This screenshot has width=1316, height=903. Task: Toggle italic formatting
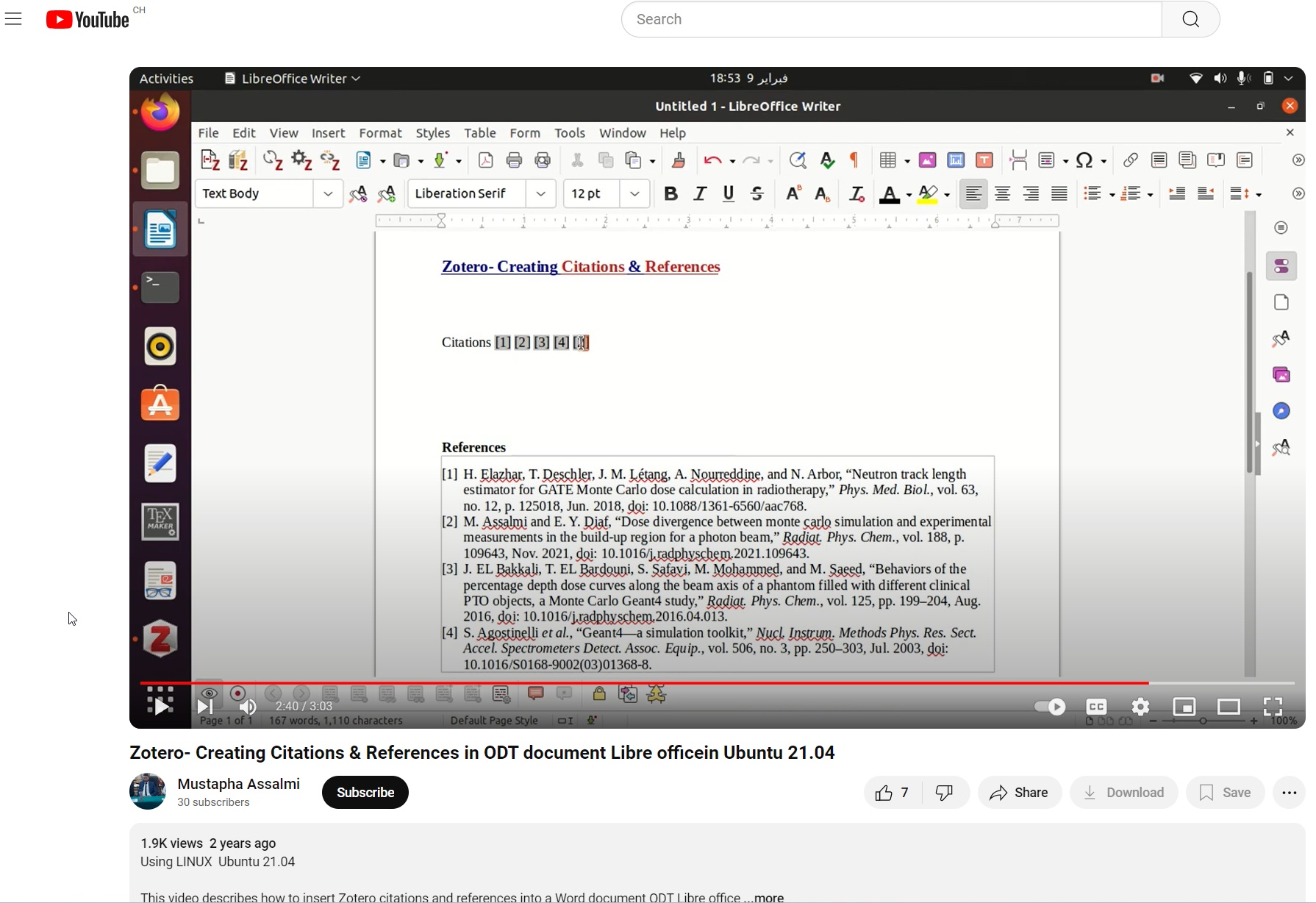point(700,194)
